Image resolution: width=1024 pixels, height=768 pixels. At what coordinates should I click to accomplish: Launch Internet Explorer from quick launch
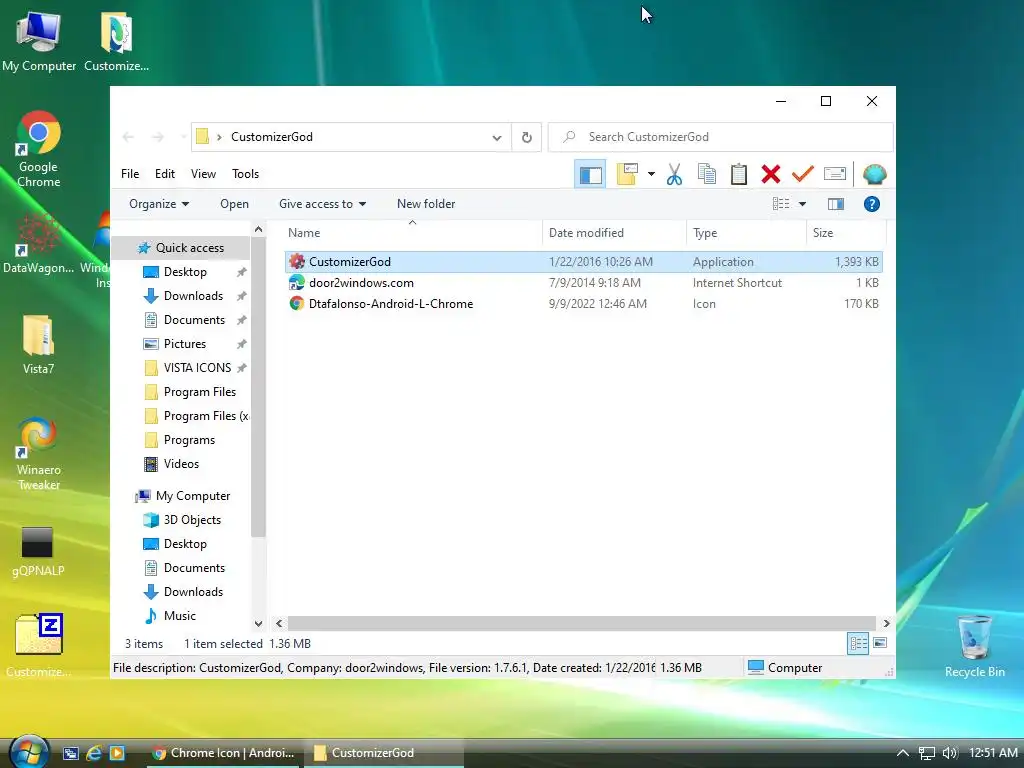(94, 753)
